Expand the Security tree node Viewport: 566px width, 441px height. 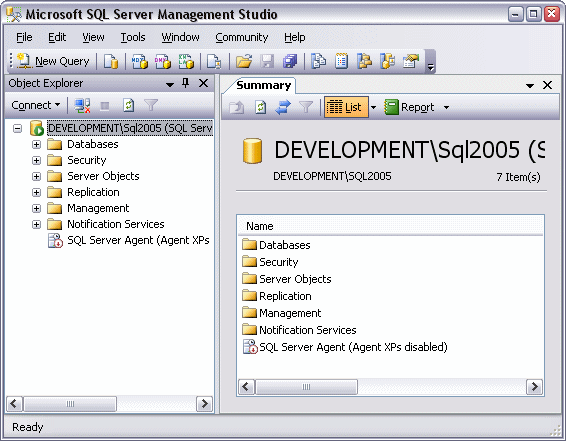36,160
